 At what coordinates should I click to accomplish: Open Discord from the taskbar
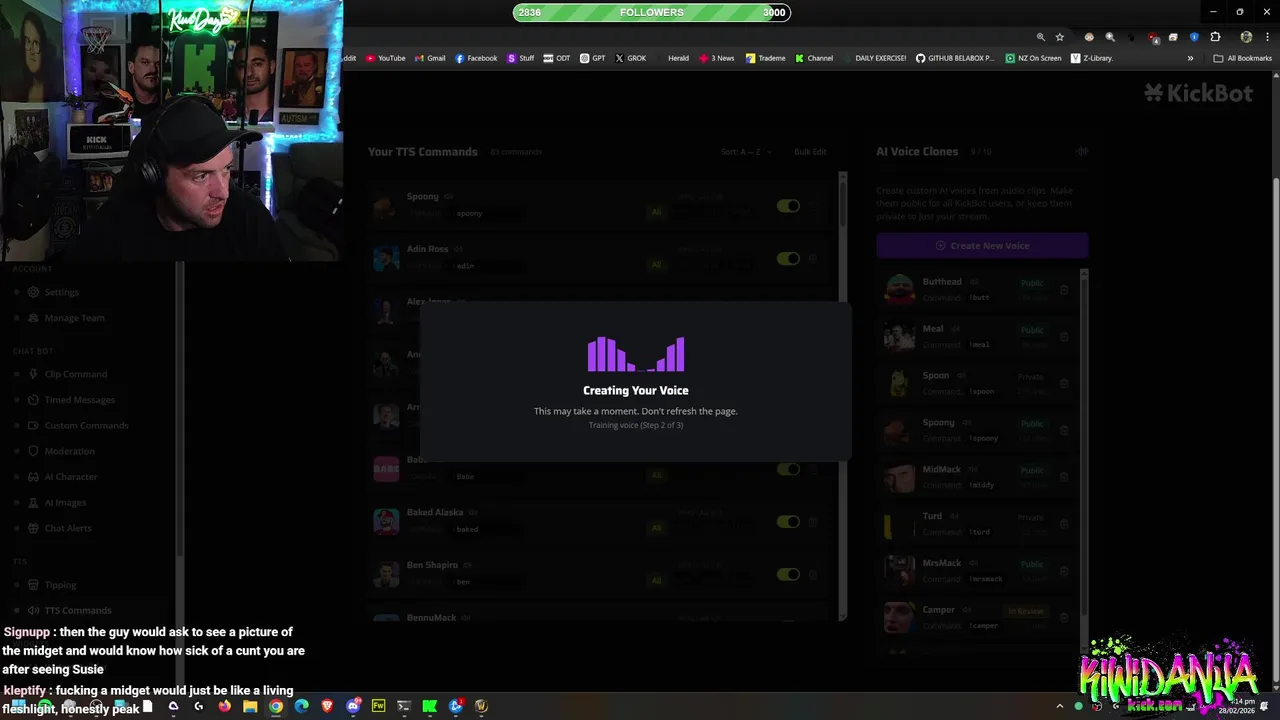point(353,706)
